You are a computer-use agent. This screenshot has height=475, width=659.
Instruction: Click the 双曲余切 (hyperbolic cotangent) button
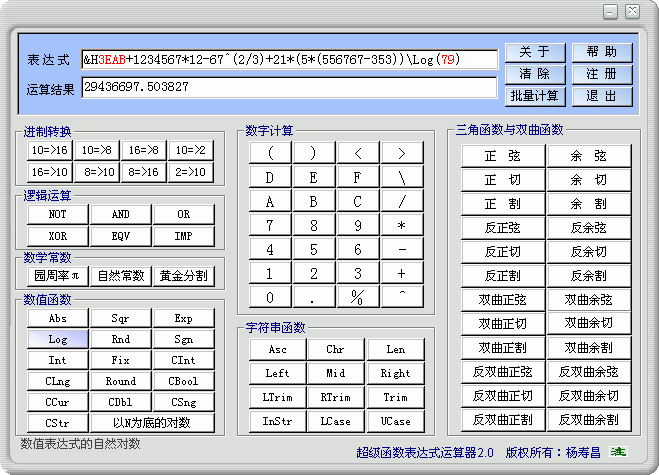point(589,324)
